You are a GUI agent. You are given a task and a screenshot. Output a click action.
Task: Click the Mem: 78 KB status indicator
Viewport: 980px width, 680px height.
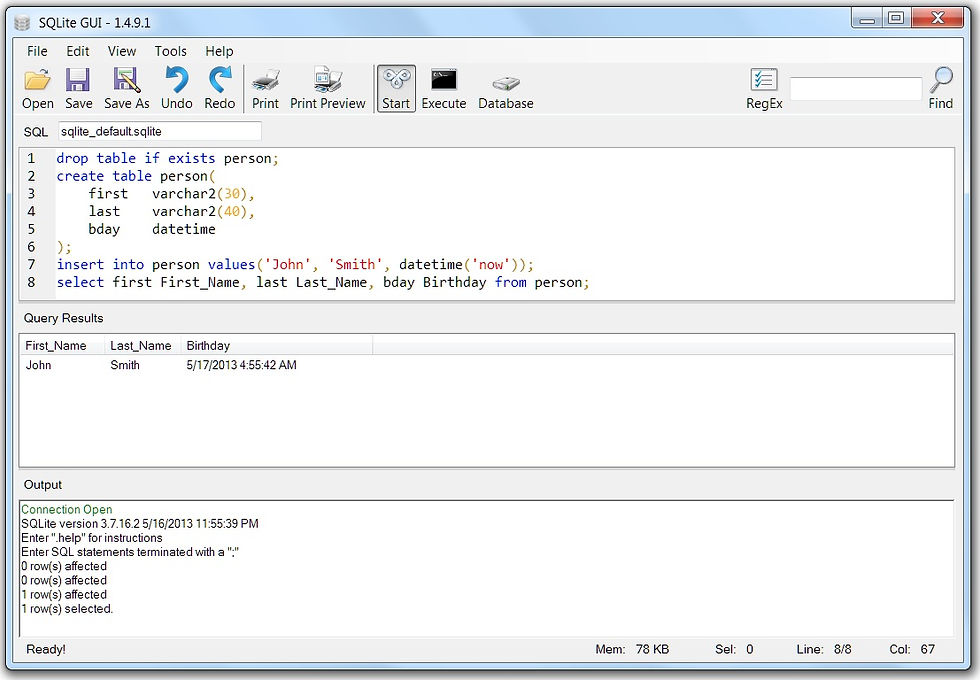632,649
